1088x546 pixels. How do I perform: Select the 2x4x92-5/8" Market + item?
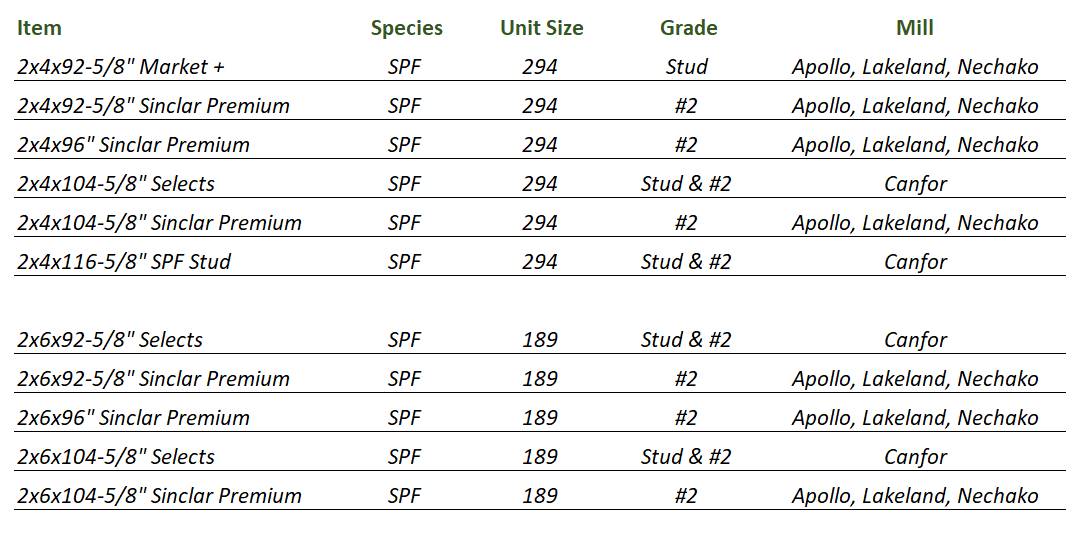[121, 67]
